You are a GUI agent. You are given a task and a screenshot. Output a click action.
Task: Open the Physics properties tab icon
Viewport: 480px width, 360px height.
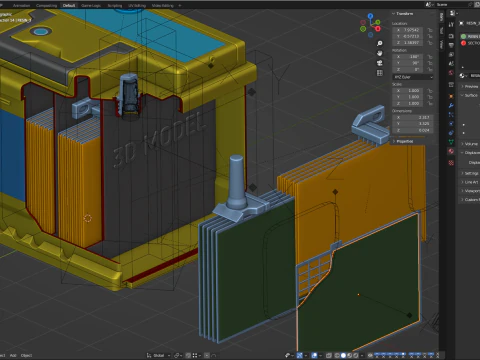pos(451,124)
